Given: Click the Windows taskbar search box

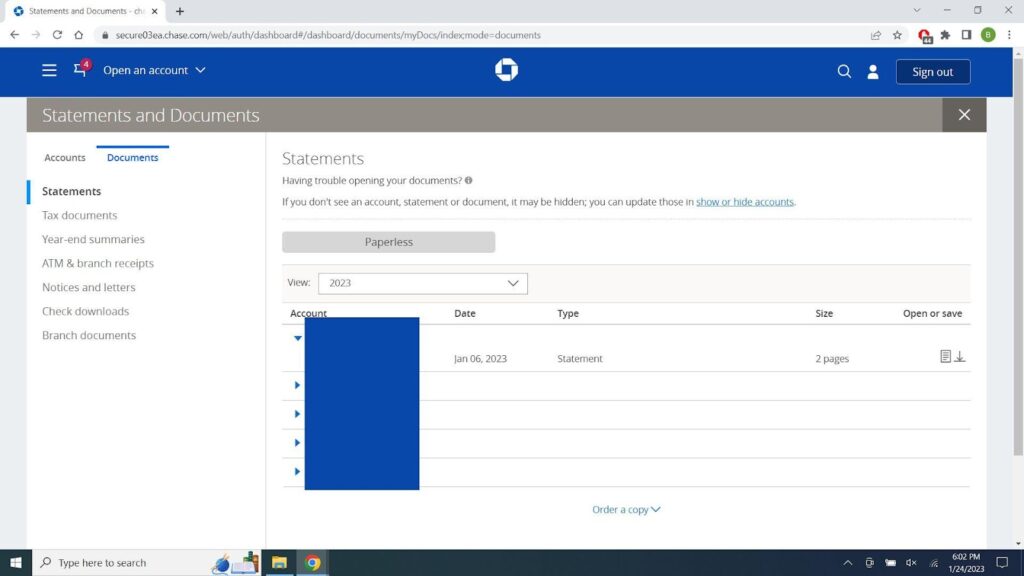Looking at the screenshot, I should coord(120,563).
